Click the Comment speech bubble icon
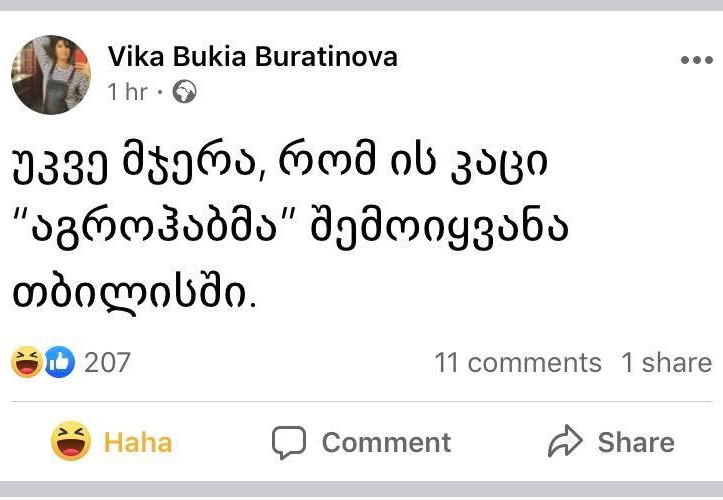Screen dimensions: 723x500 coord(289,442)
